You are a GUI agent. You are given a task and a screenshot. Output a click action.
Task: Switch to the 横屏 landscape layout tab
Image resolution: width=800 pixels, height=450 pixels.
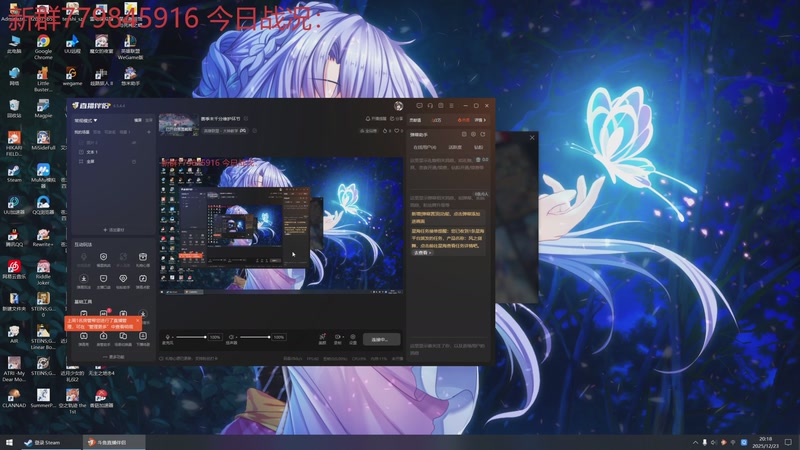coord(138,120)
